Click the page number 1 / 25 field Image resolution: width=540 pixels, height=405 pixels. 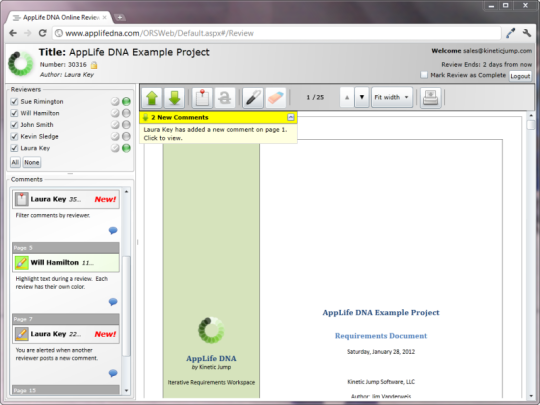click(315, 97)
